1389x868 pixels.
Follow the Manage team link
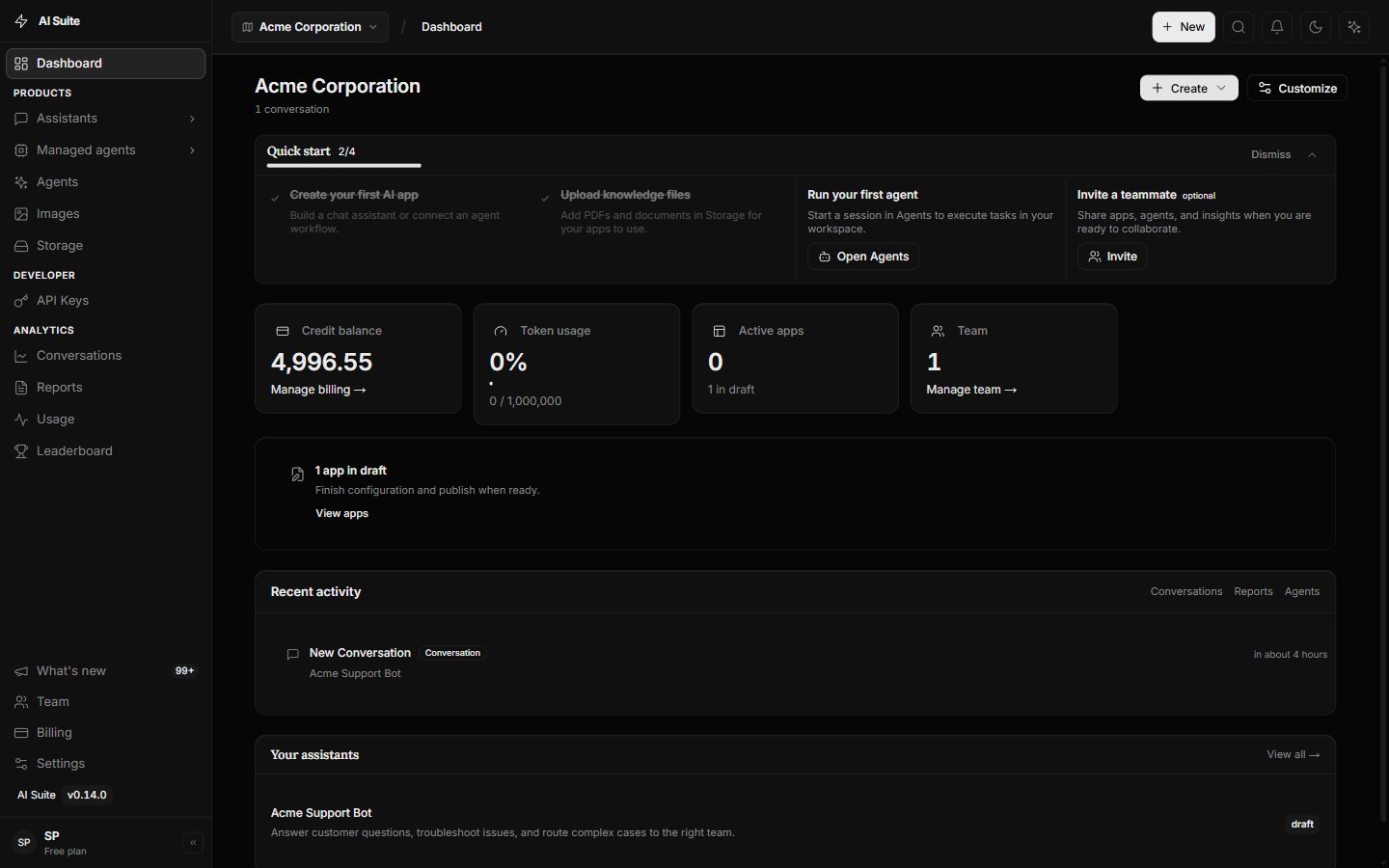971,390
